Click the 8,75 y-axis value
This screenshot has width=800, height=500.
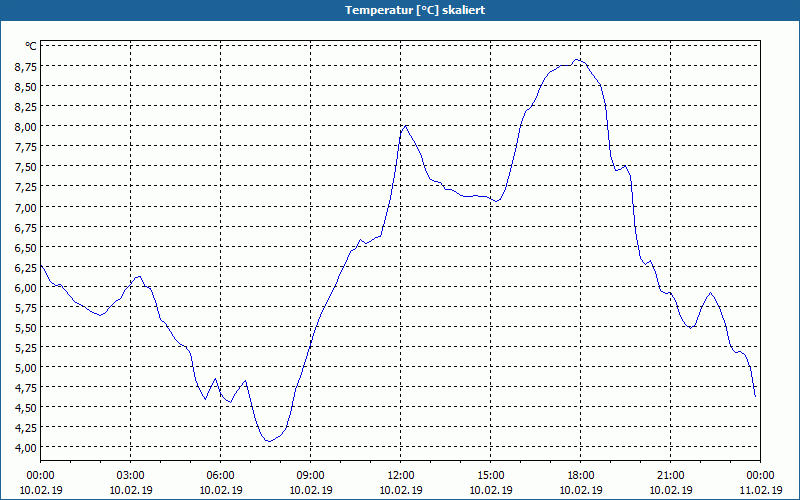27,66
